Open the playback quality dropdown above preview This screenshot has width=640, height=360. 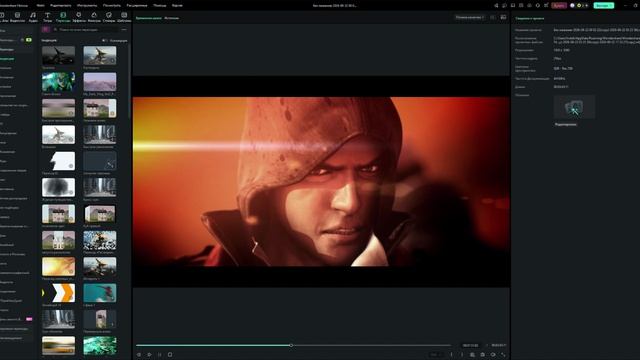(470, 18)
